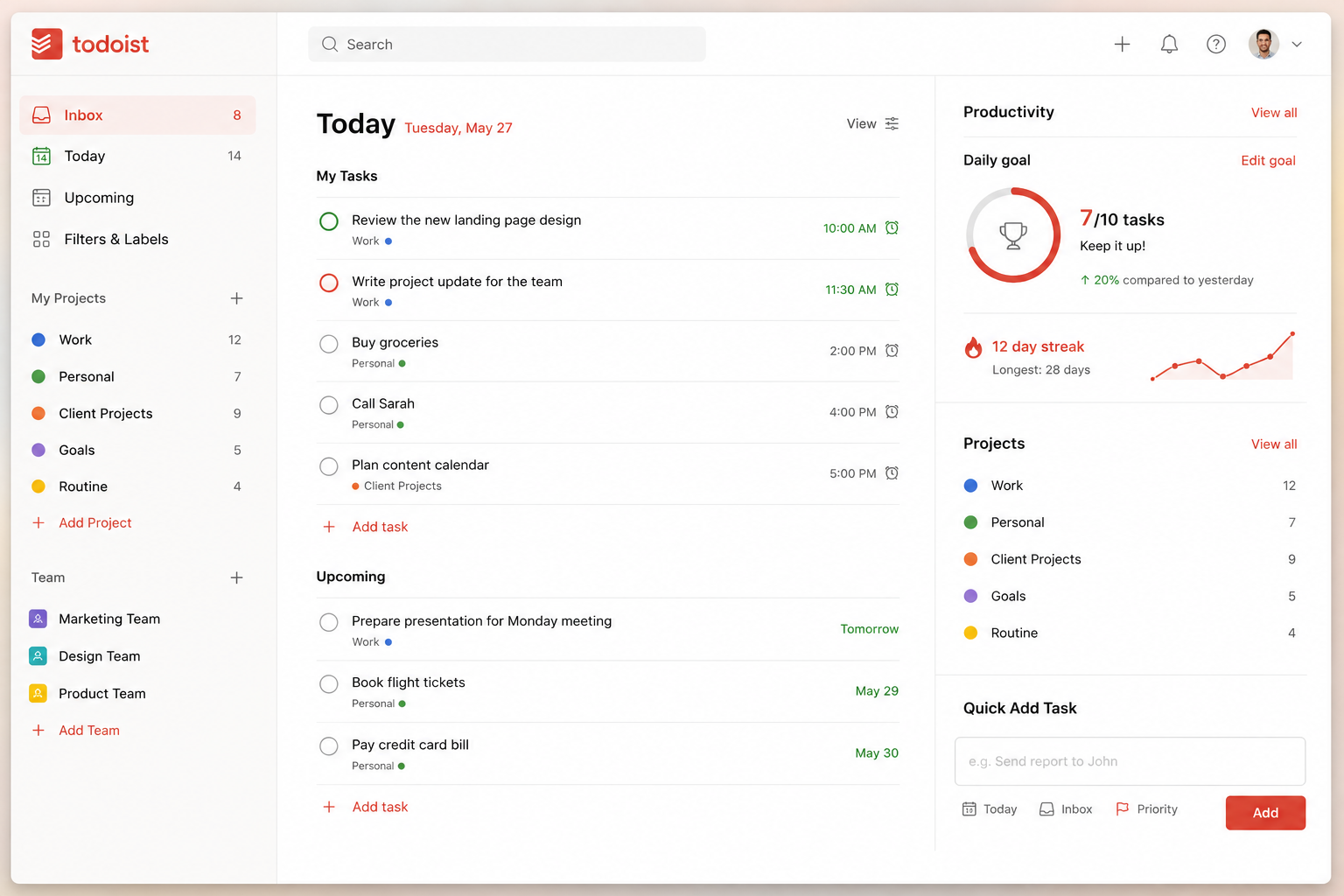Complete Write project update for the team

(x=329, y=283)
